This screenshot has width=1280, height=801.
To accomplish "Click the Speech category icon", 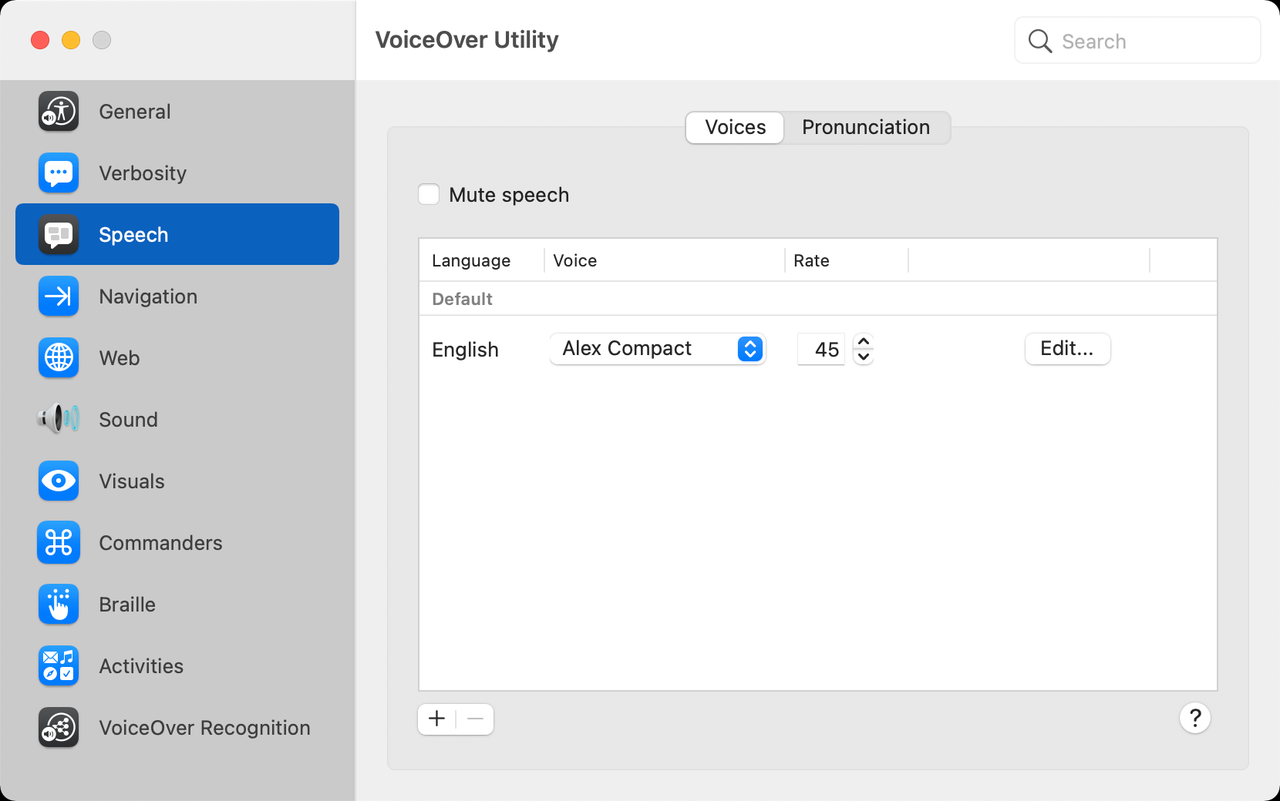I will [x=59, y=235].
